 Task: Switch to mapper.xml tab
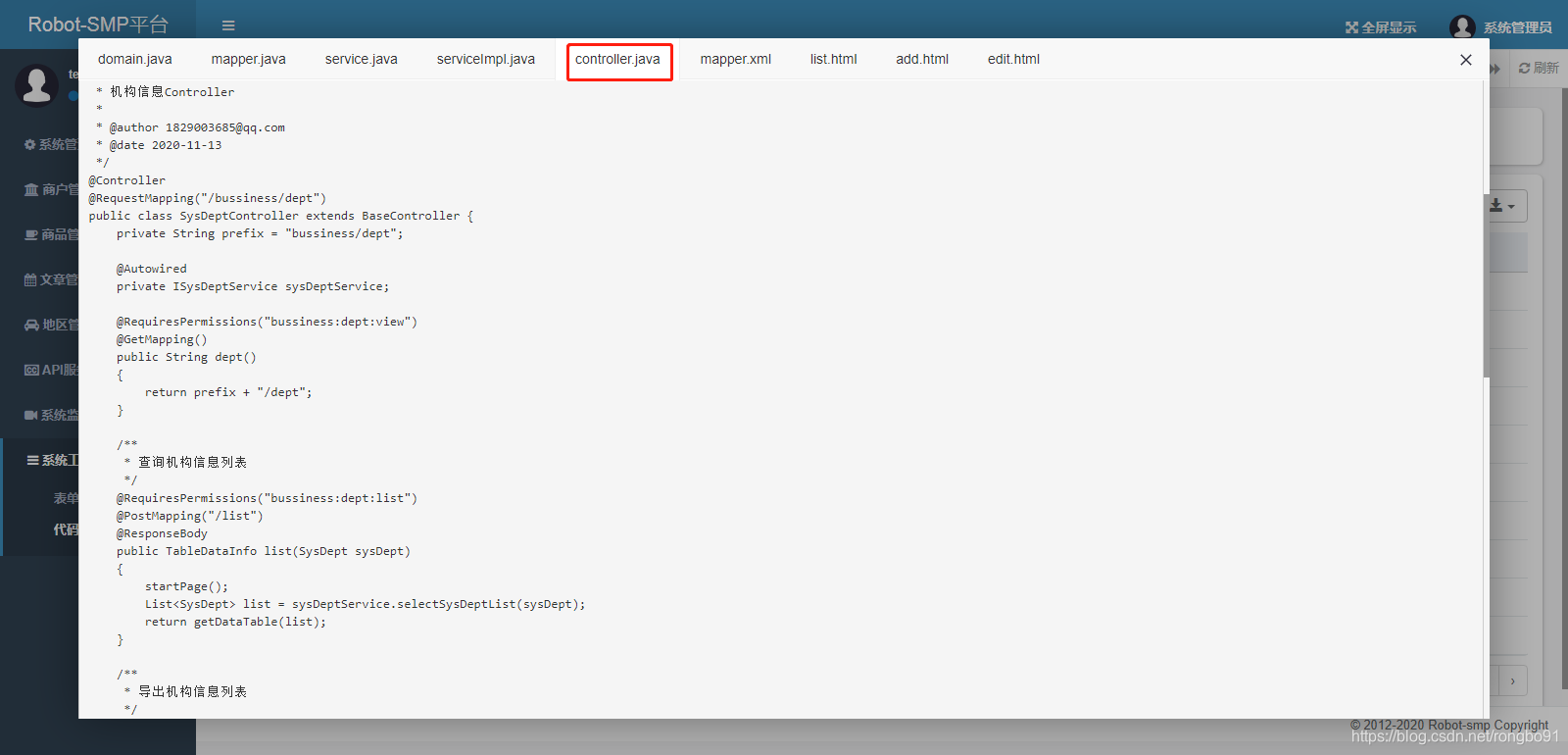[735, 59]
